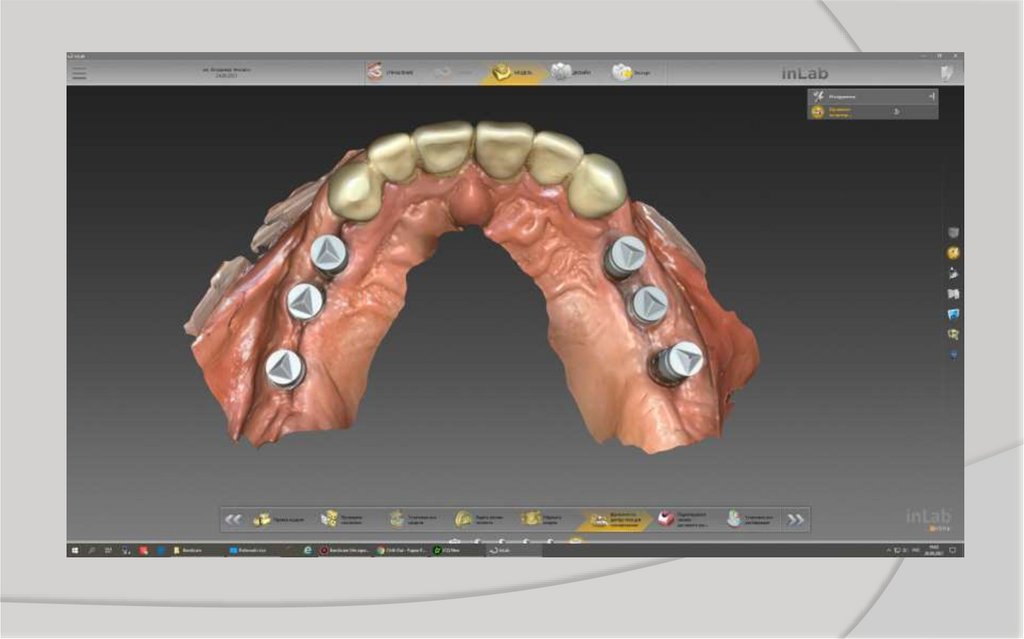
Task: Toggle the active yellow Tools side palette icon
Action: tap(953, 253)
